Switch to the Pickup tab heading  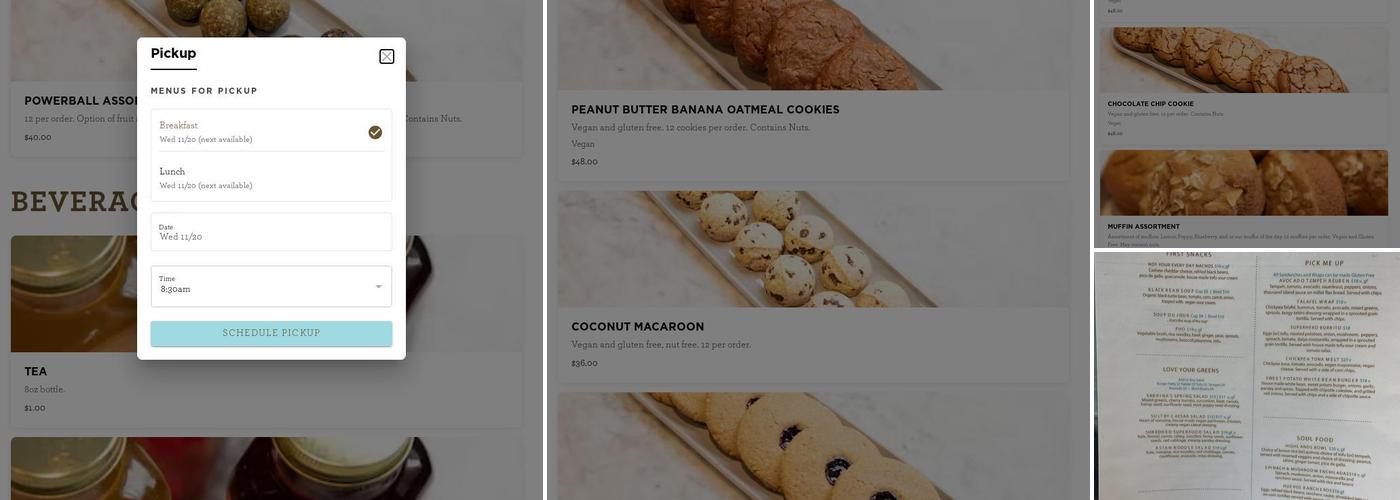click(173, 54)
